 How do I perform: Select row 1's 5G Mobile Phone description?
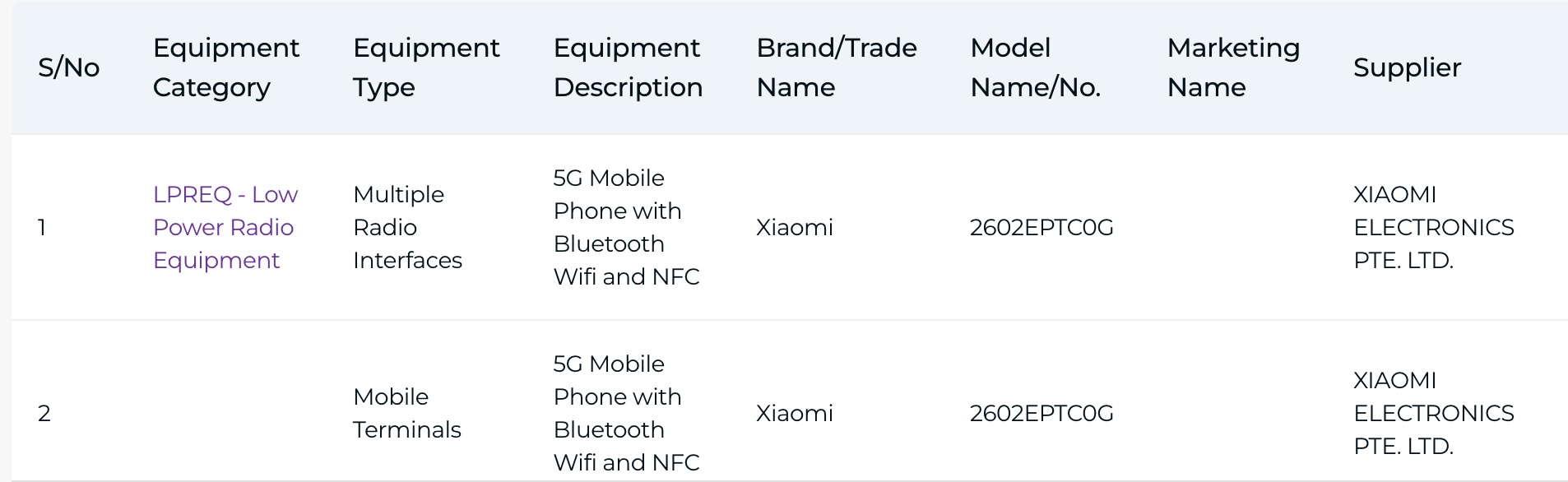pyautogui.click(x=626, y=227)
